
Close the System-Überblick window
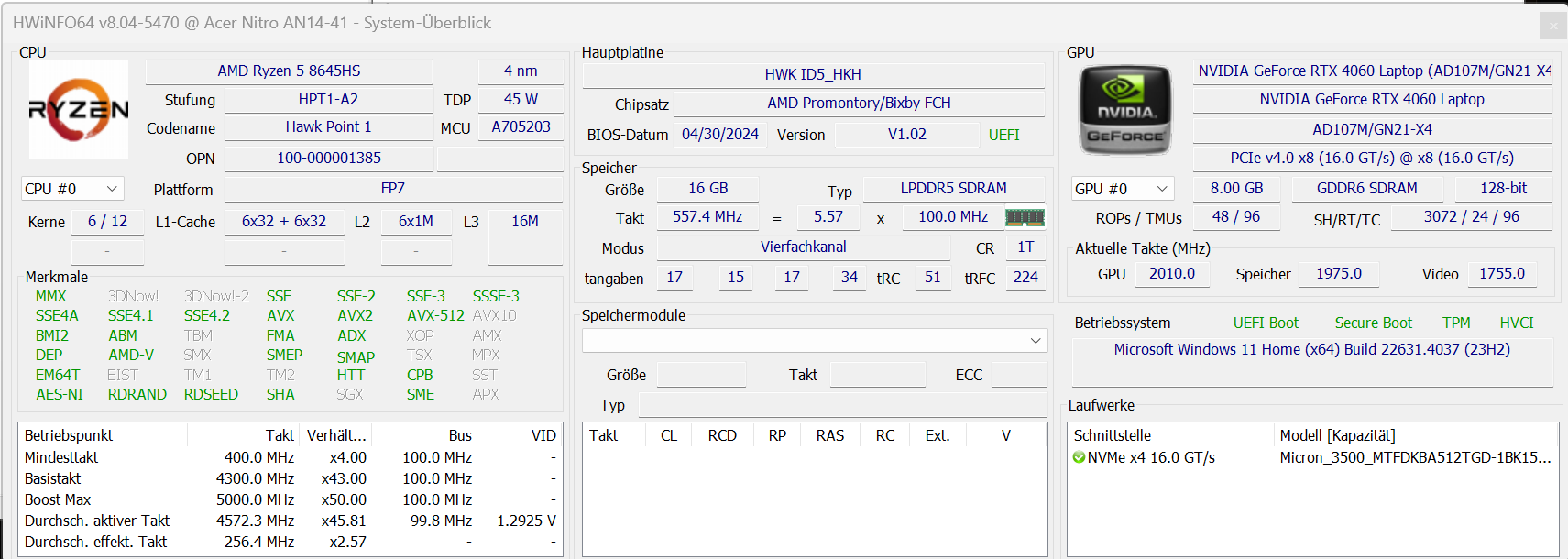[1552, 26]
